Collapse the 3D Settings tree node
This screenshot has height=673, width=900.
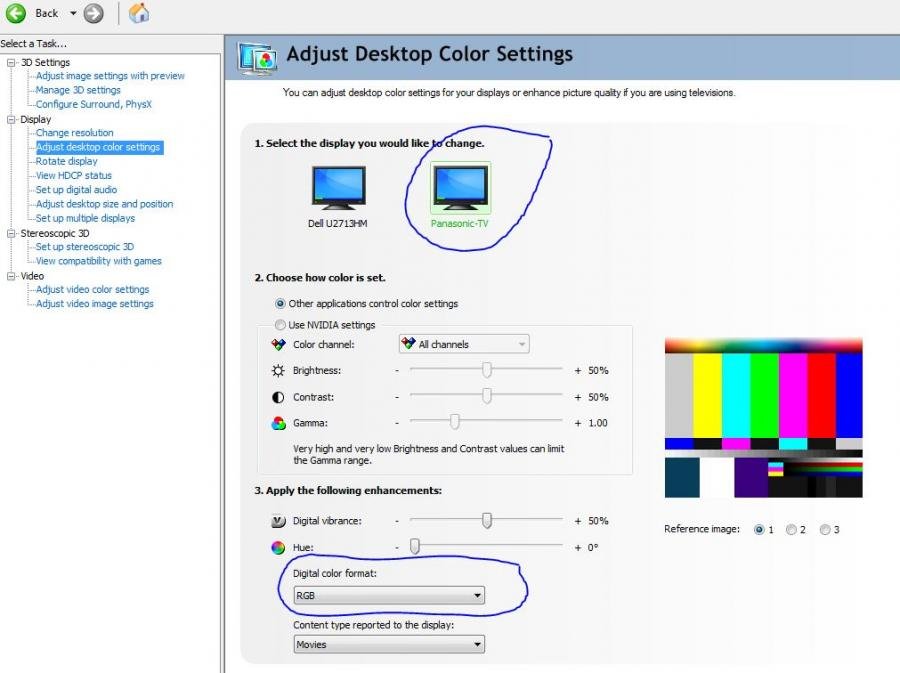coord(11,63)
